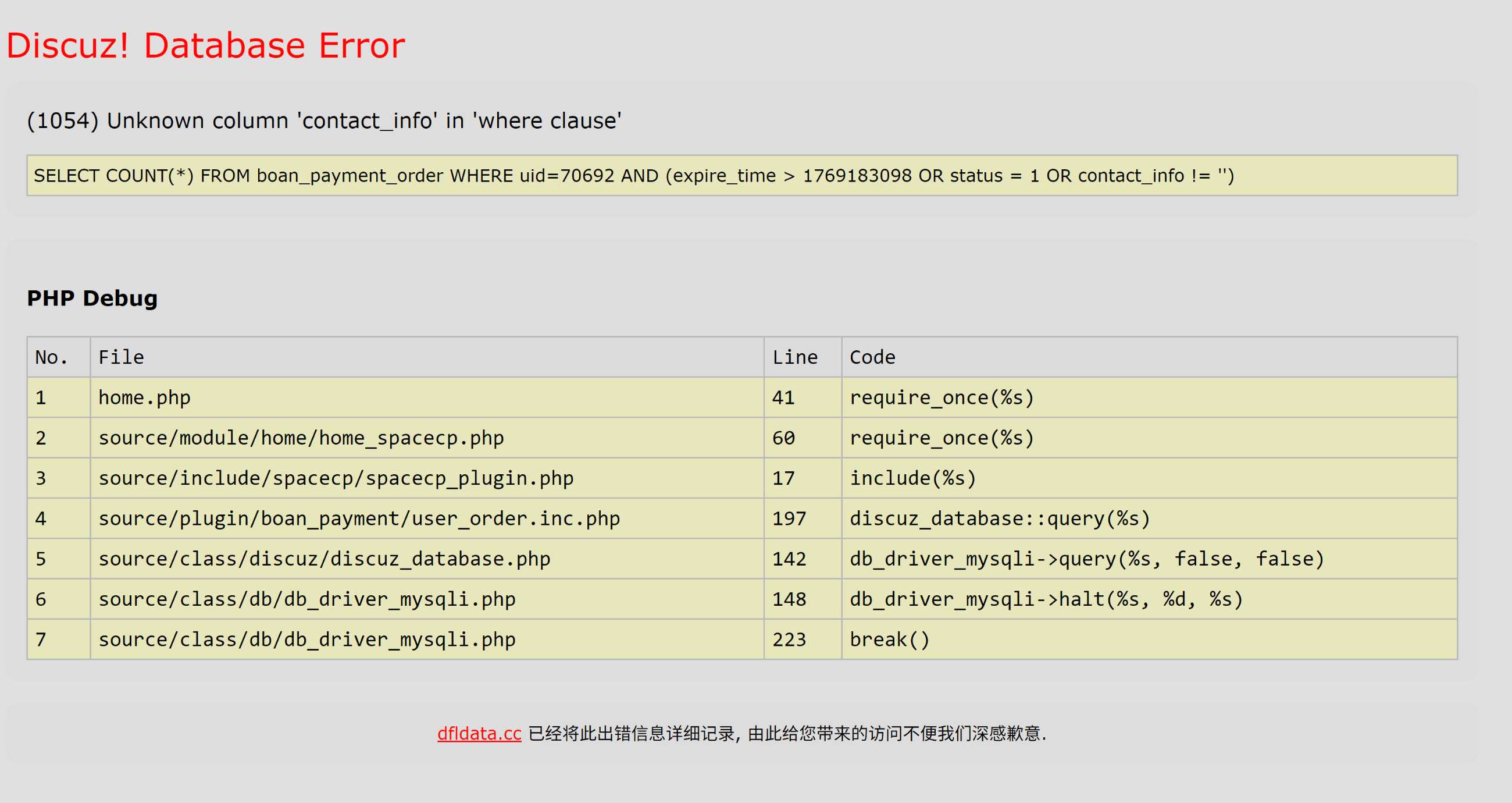Viewport: 1512px width, 803px height.
Task: Click the home.php file cell
Action: [x=144, y=397]
